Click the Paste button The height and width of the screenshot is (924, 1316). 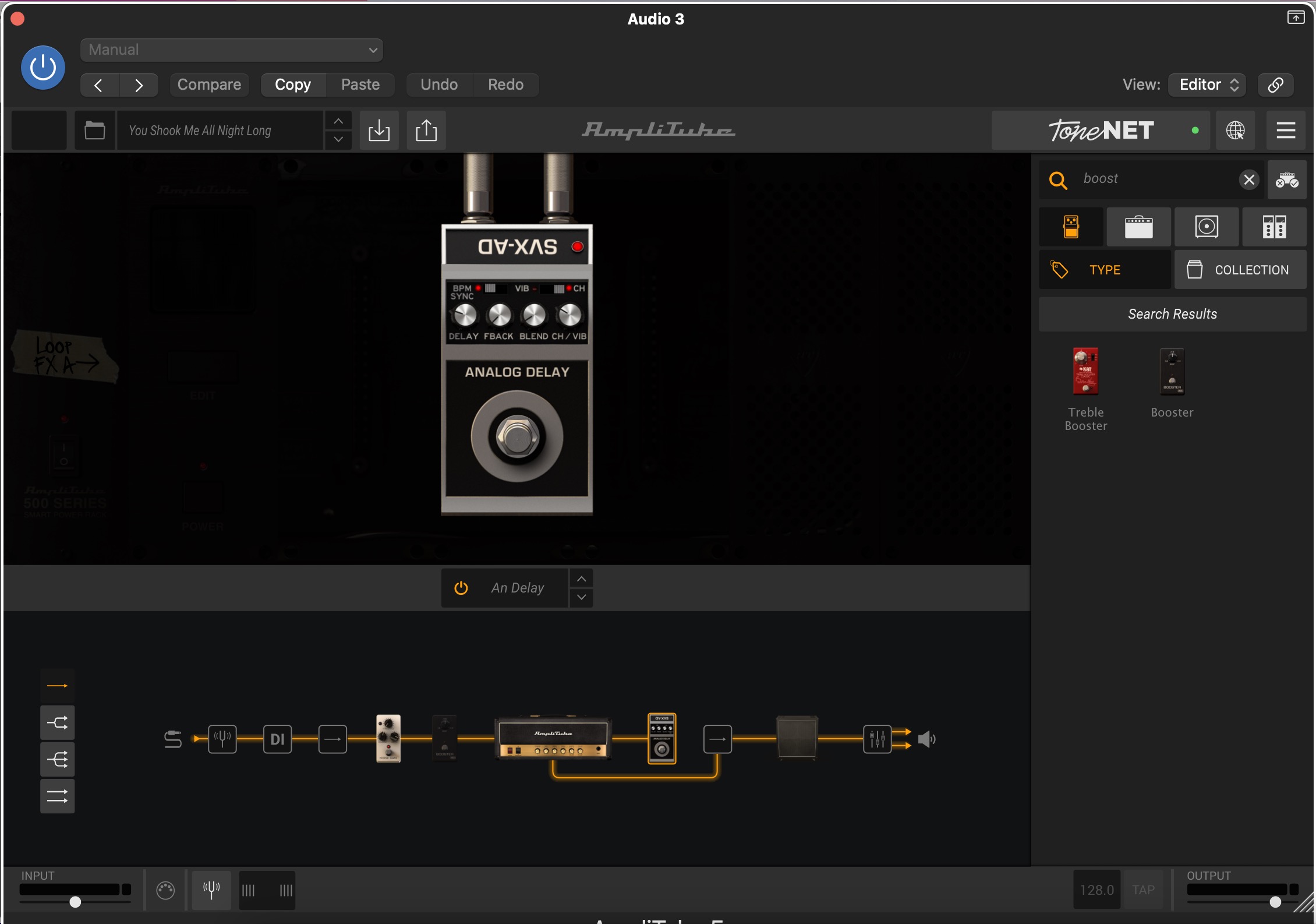click(360, 85)
